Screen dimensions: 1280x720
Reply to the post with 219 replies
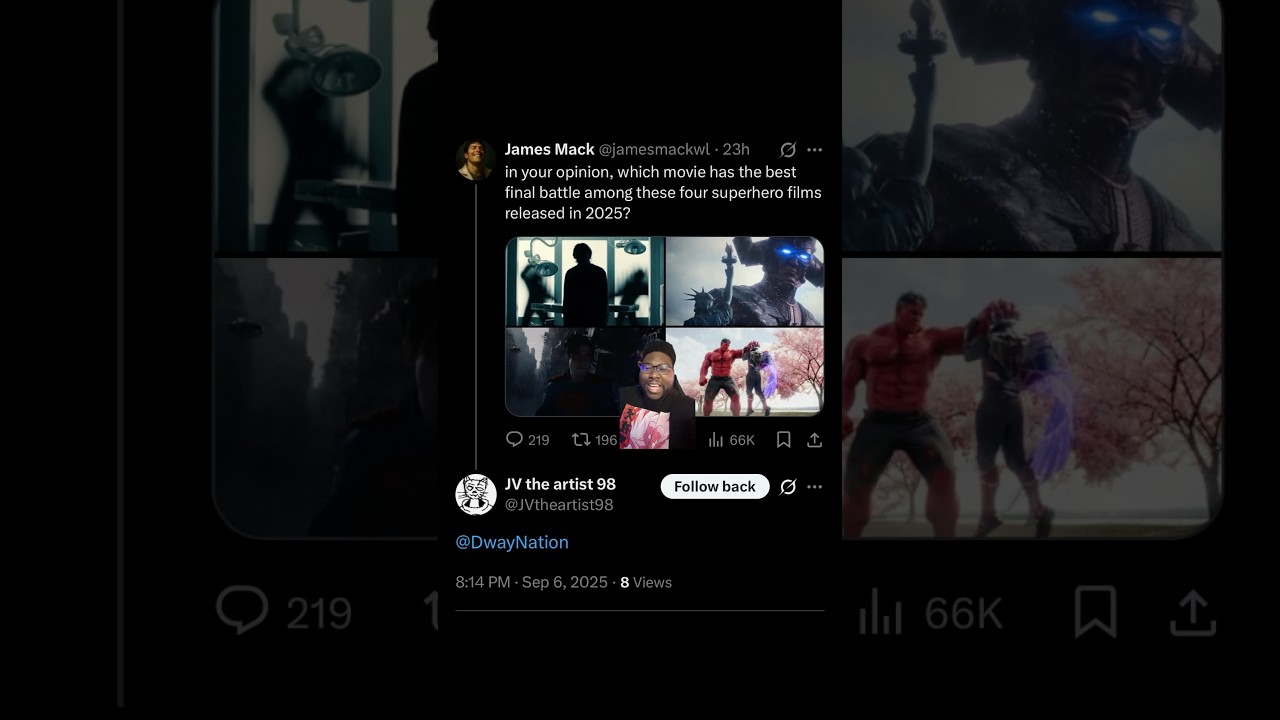pos(528,440)
